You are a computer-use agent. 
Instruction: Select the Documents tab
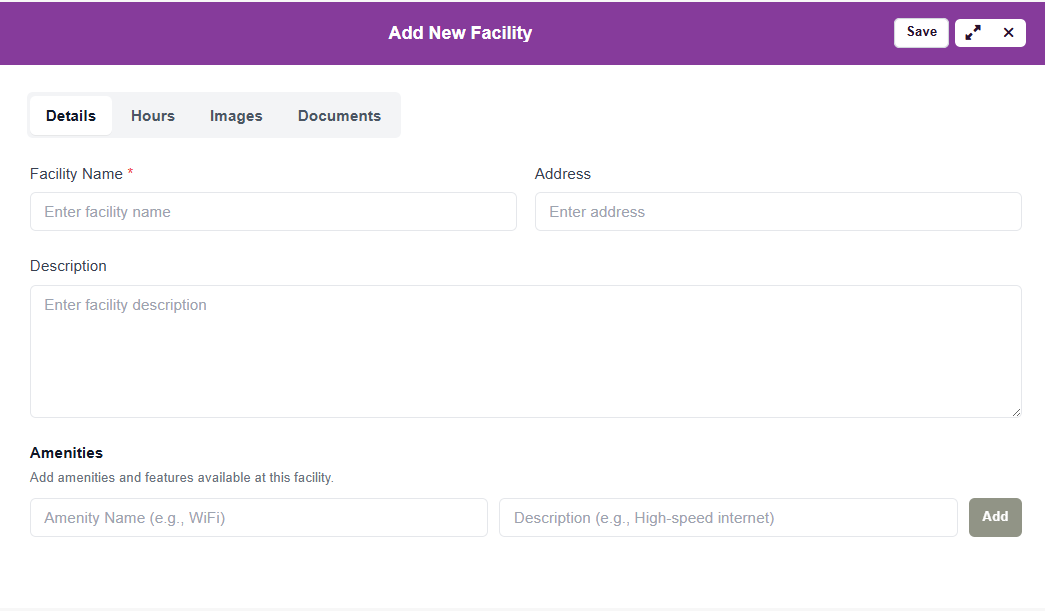339,116
